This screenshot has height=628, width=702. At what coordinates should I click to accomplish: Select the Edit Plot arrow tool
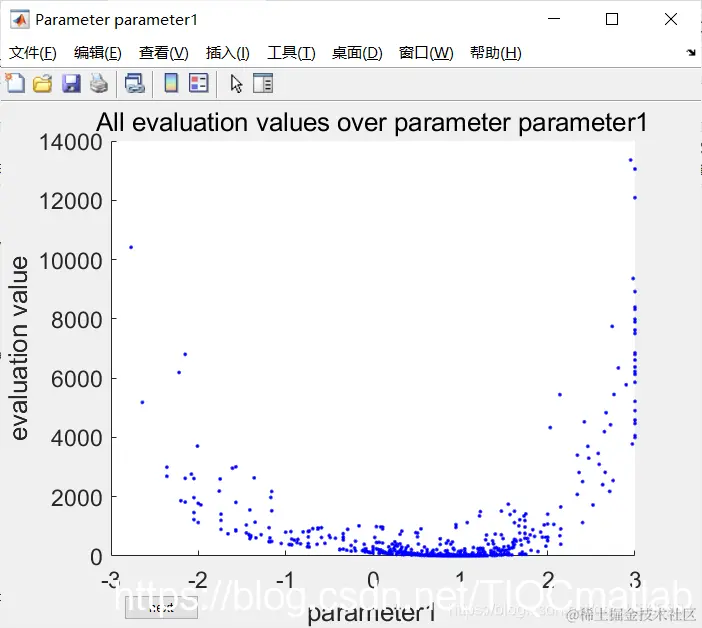click(236, 84)
